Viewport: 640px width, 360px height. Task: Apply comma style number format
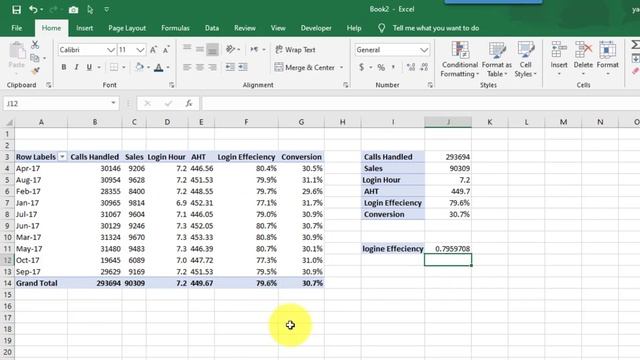point(393,67)
